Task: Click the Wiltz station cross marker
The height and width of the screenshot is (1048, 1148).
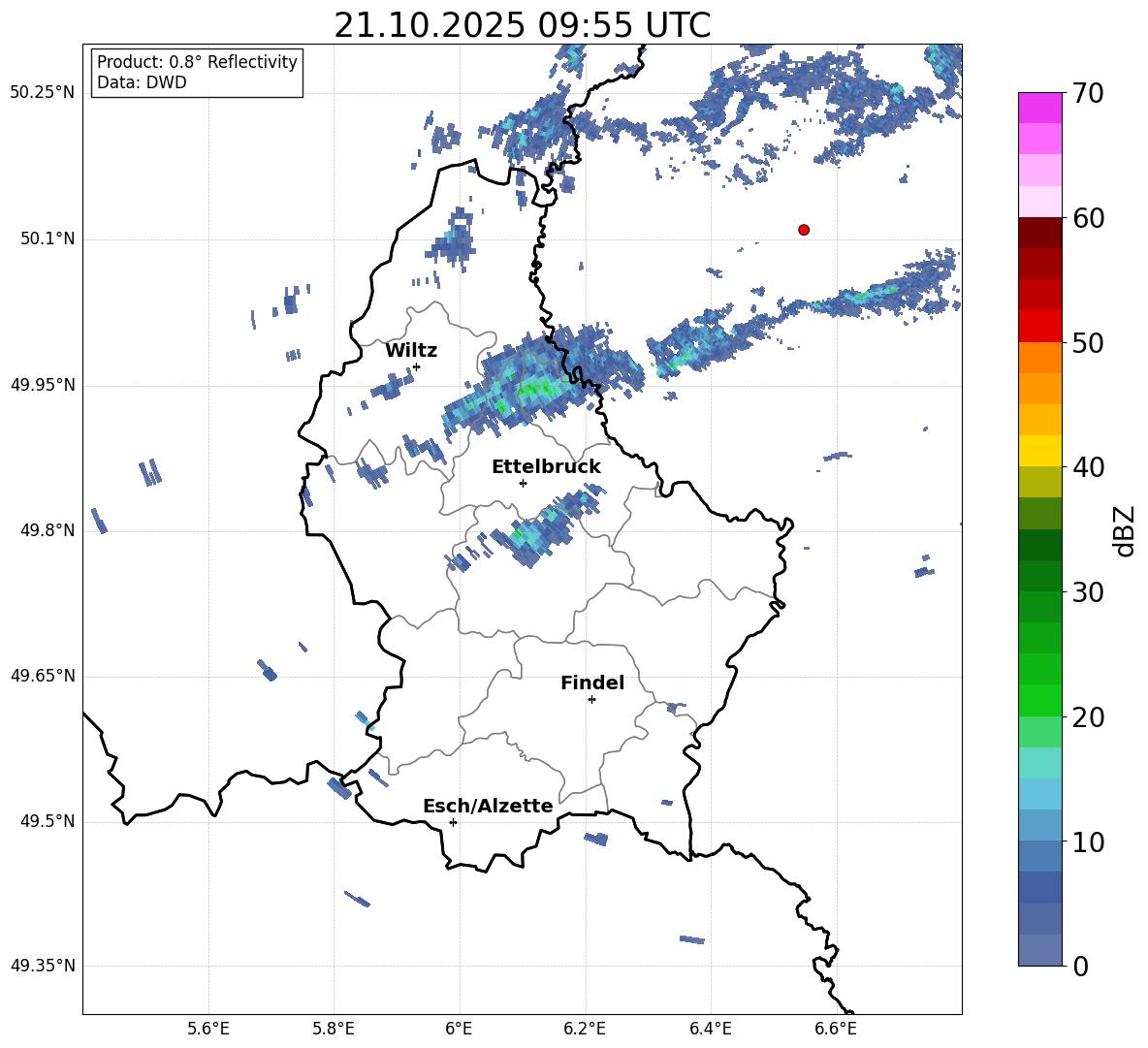Action: point(417,366)
